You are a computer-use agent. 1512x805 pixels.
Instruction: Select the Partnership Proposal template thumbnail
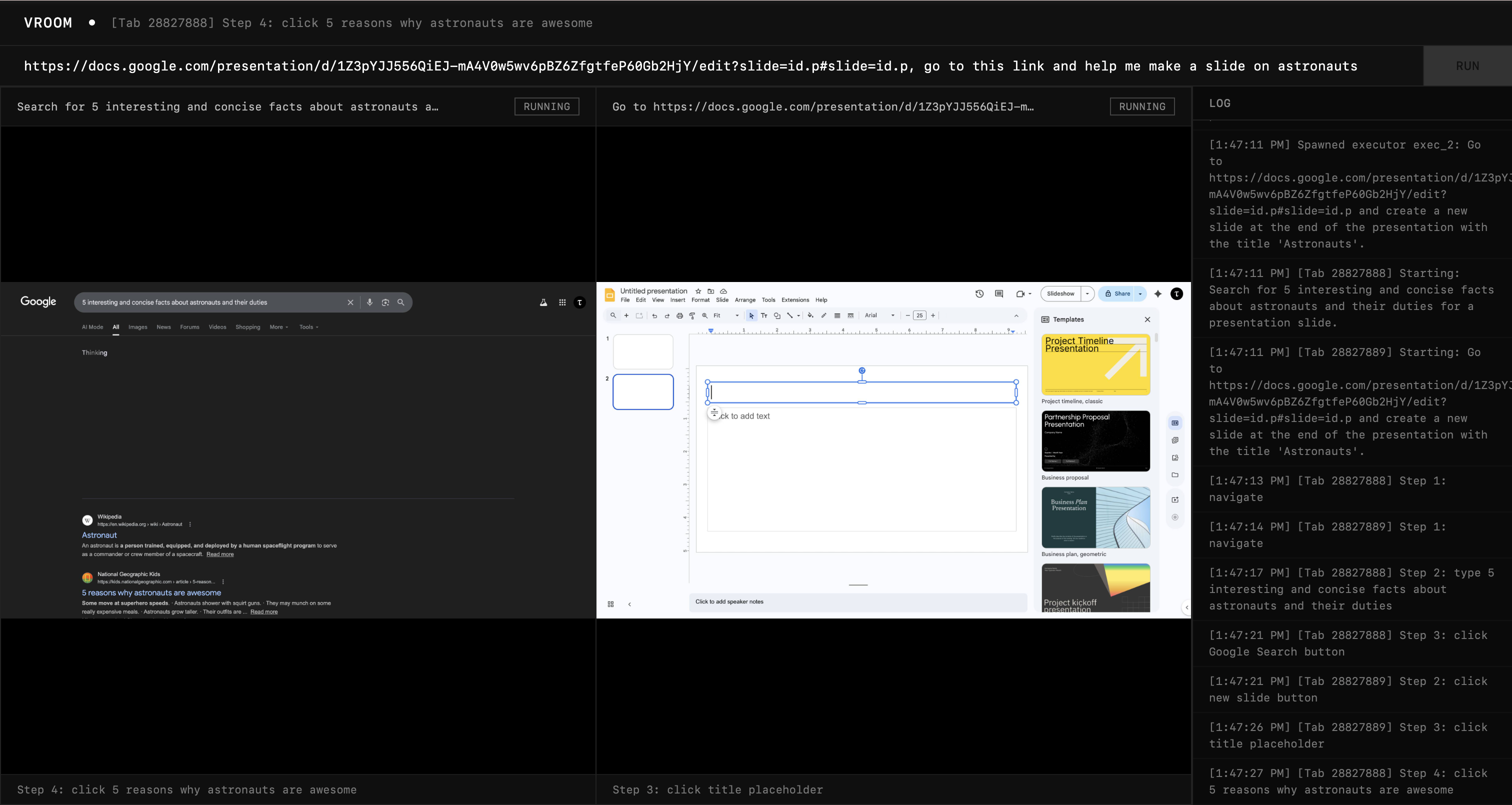(1096, 441)
